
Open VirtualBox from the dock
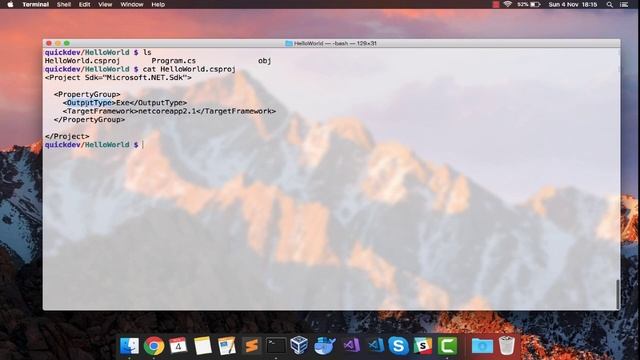(x=299, y=346)
